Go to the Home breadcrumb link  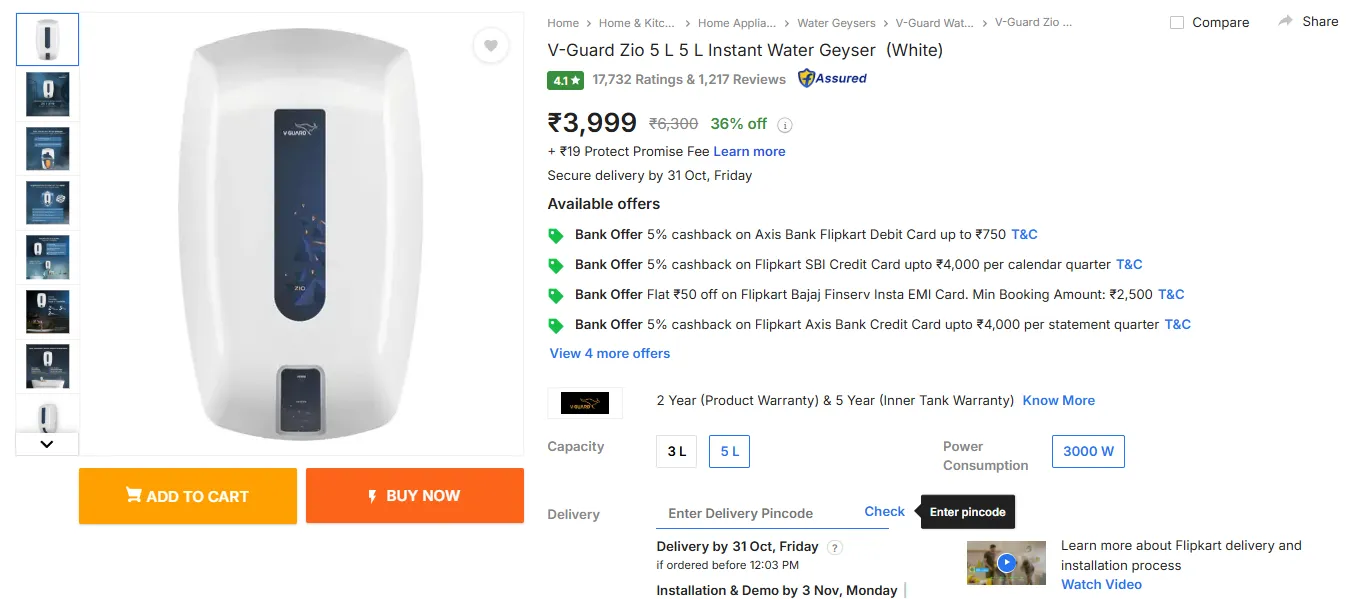tap(563, 23)
